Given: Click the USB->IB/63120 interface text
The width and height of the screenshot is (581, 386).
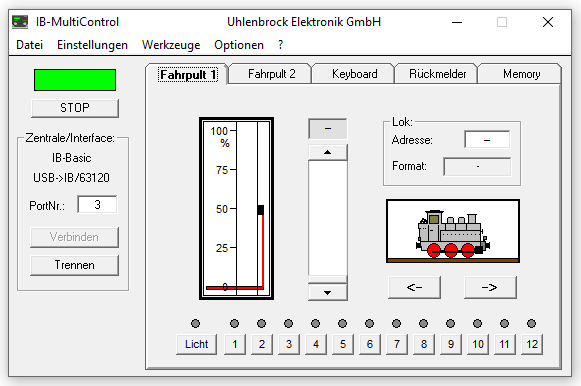Looking at the screenshot, I should [x=71, y=178].
